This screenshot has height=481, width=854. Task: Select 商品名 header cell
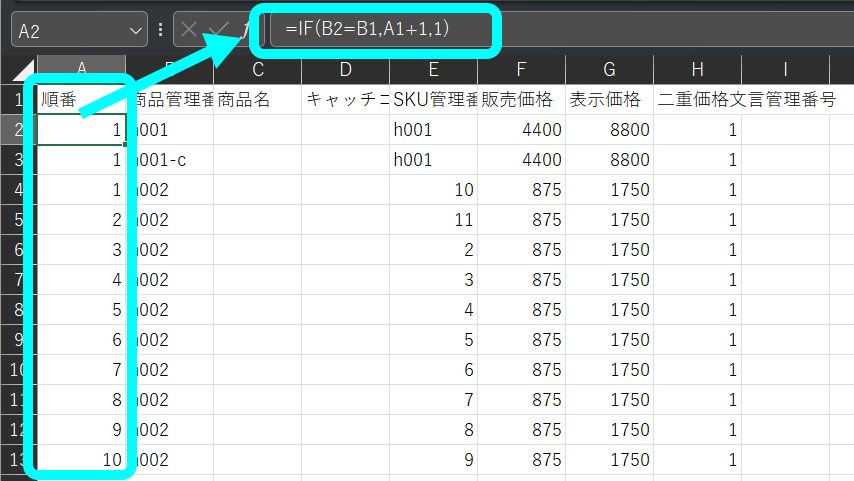[258, 99]
